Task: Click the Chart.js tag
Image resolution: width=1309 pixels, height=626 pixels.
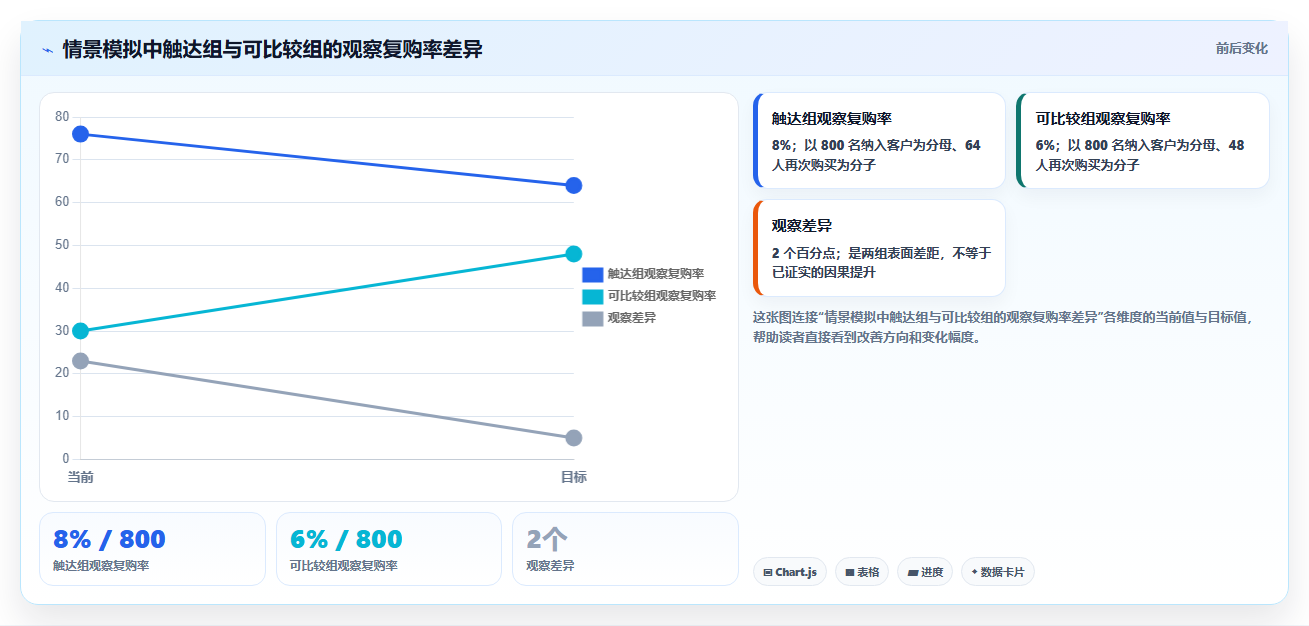Action: [x=790, y=572]
